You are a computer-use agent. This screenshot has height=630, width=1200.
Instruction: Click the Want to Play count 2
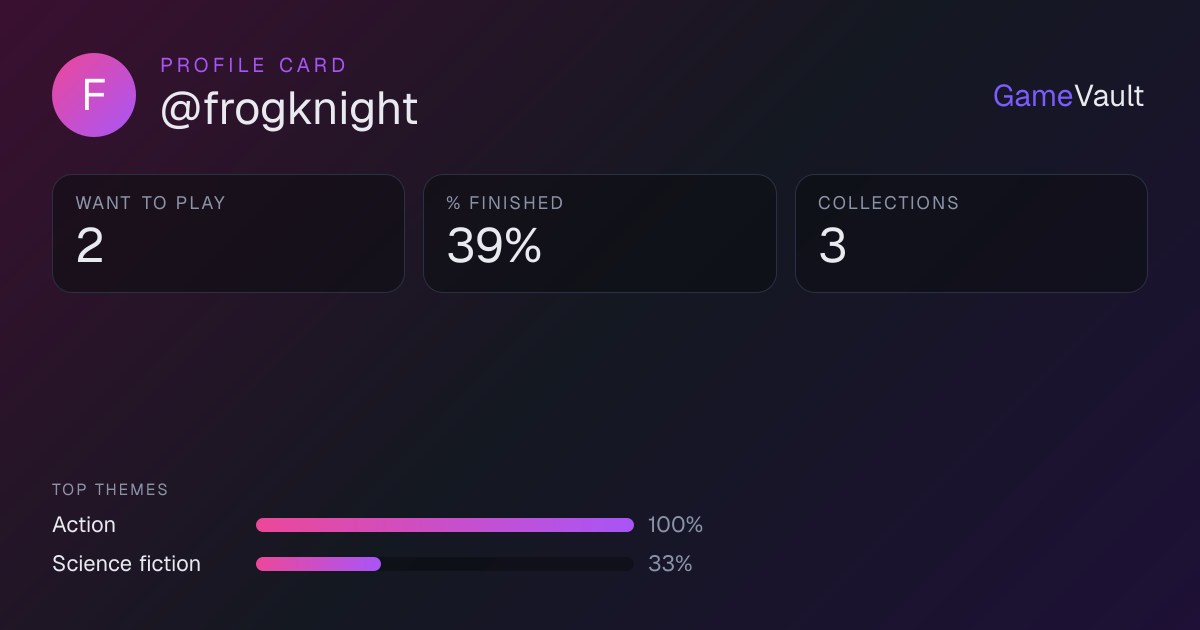[90, 246]
